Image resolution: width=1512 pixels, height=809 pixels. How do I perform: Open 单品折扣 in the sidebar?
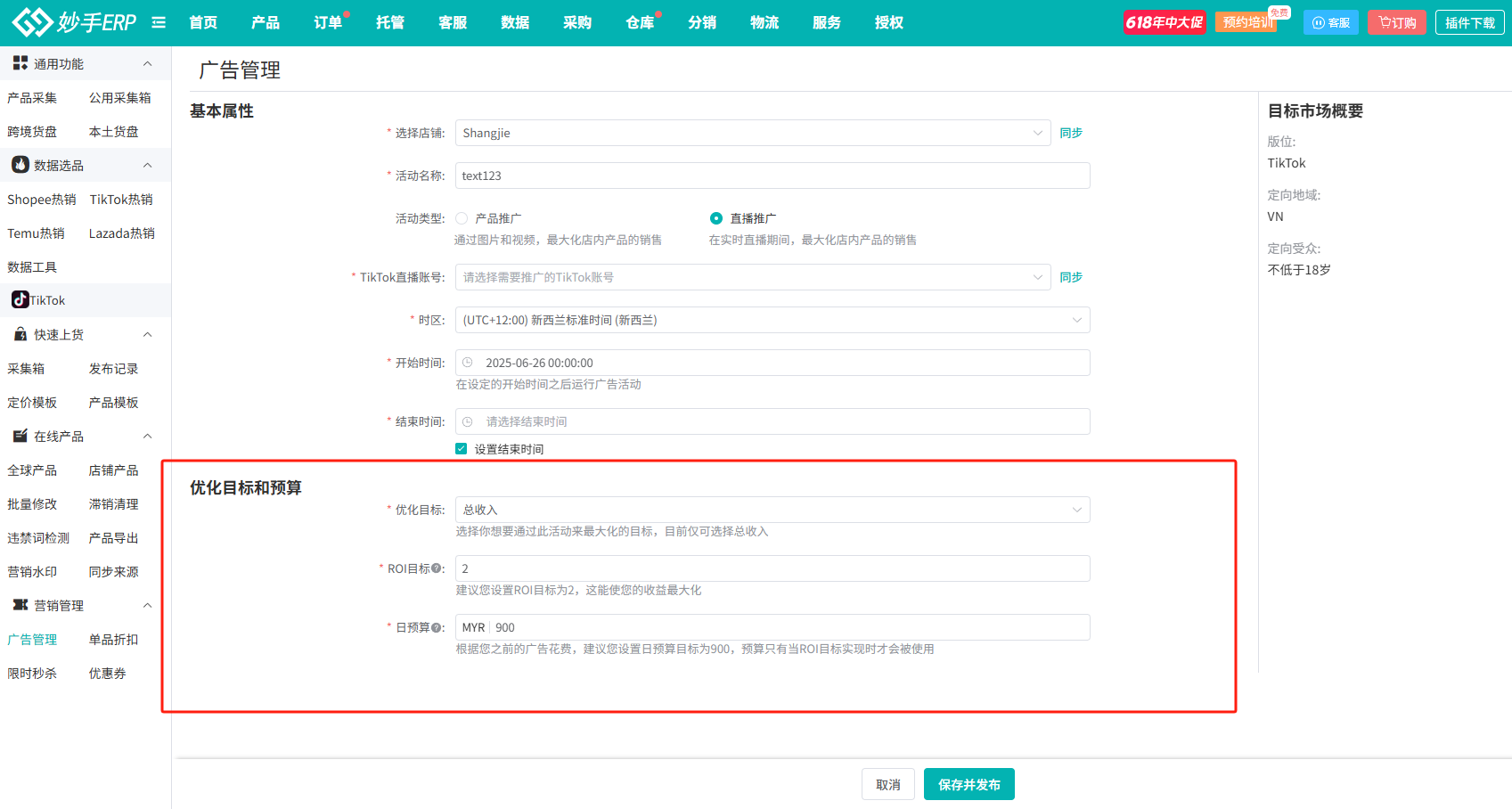coord(114,640)
